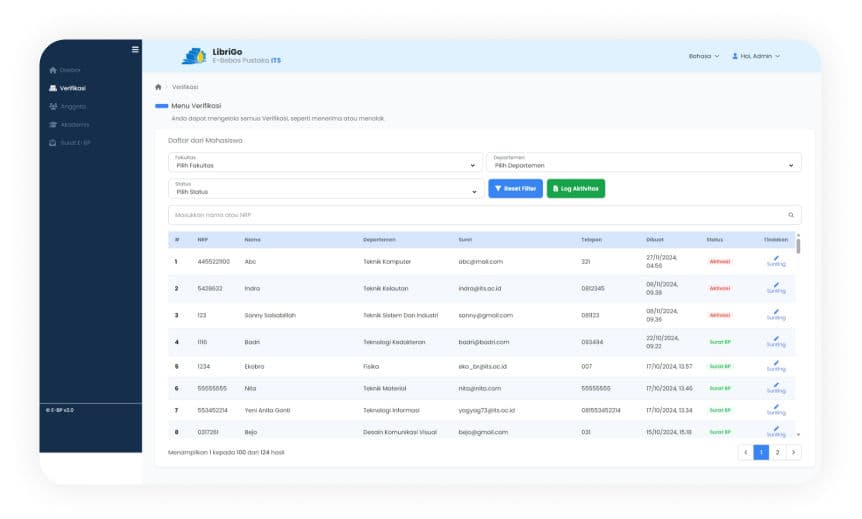
Task: Select the email indra@its.ac.id
Action: (479, 289)
